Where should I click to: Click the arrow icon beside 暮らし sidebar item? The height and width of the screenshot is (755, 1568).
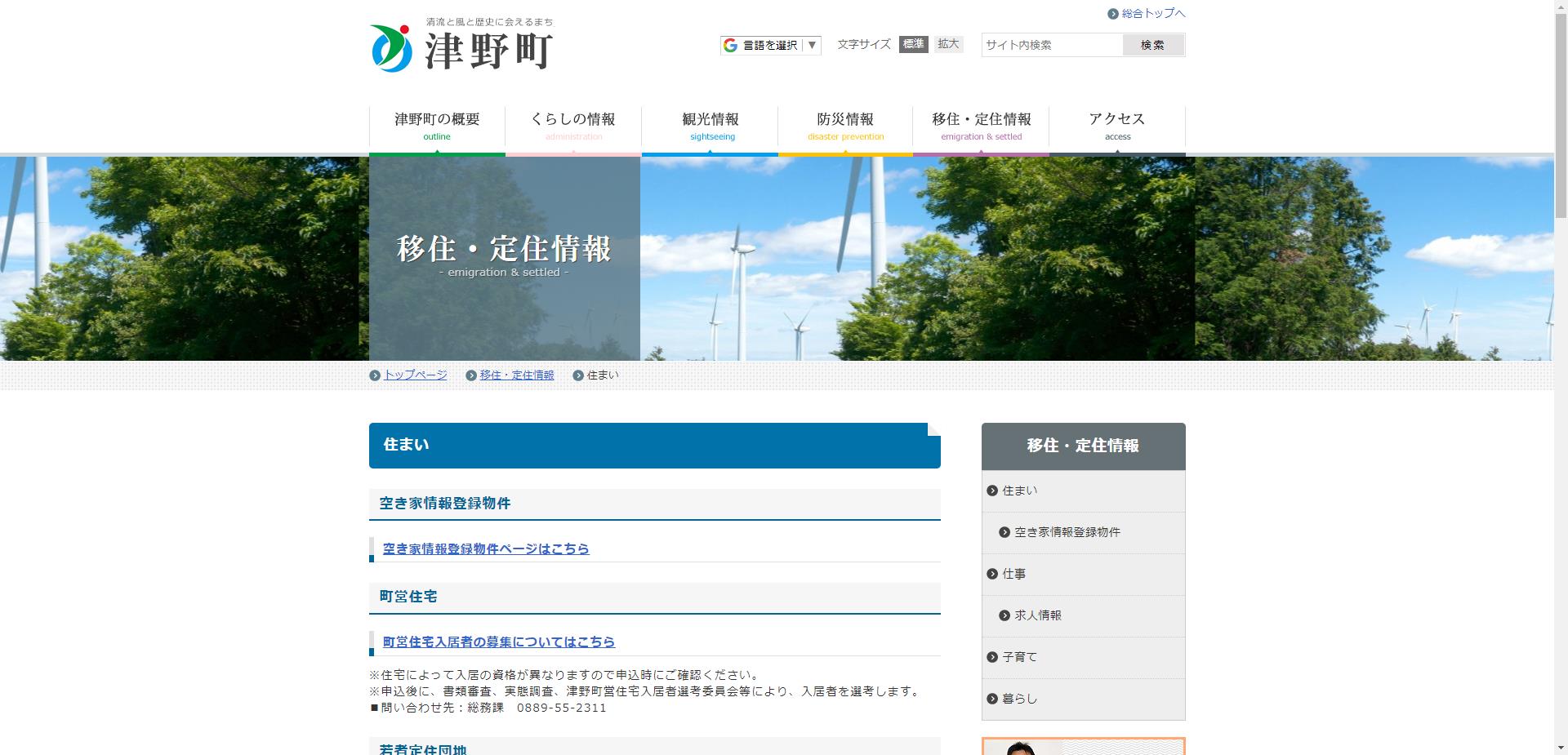992,699
